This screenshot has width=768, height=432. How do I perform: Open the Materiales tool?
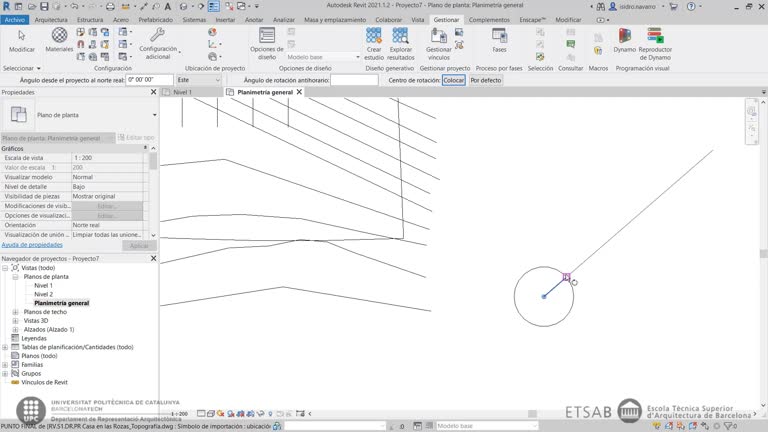click(59, 40)
